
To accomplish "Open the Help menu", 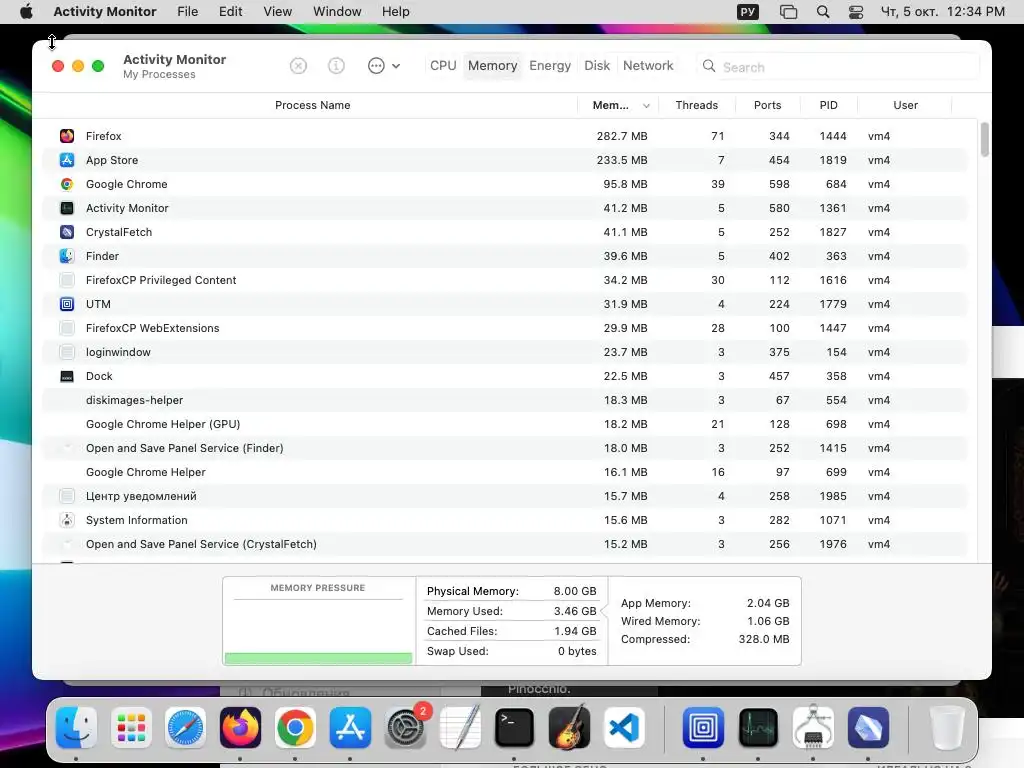I will [x=396, y=12].
